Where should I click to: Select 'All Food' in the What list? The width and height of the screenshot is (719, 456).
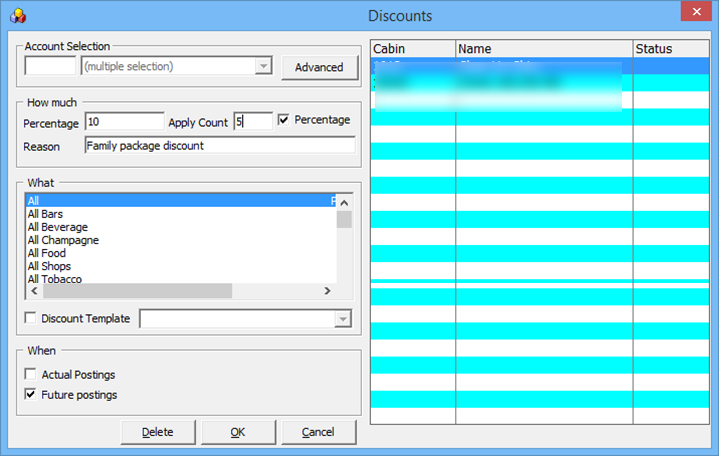point(181,253)
